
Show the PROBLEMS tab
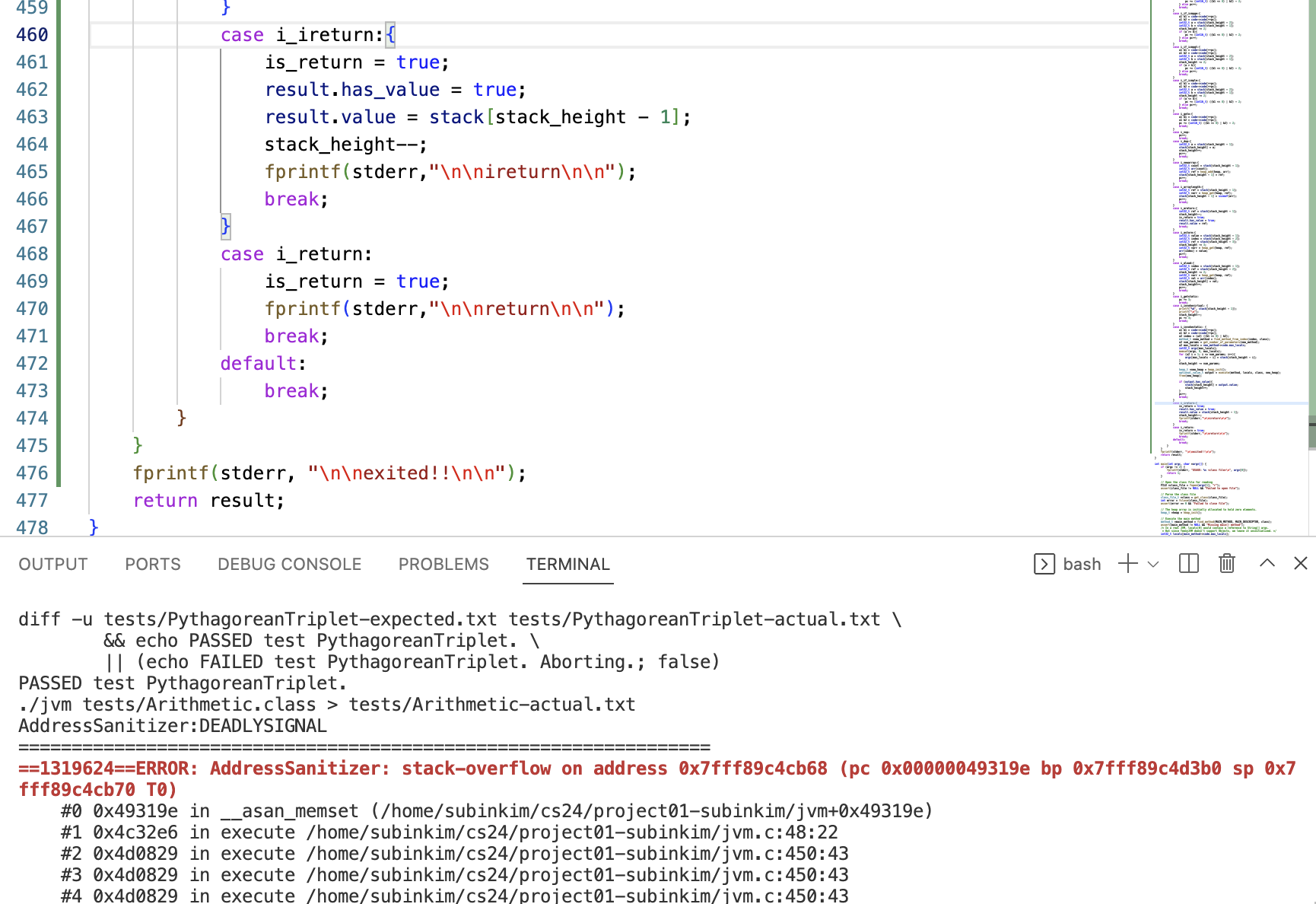click(x=443, y=564)
